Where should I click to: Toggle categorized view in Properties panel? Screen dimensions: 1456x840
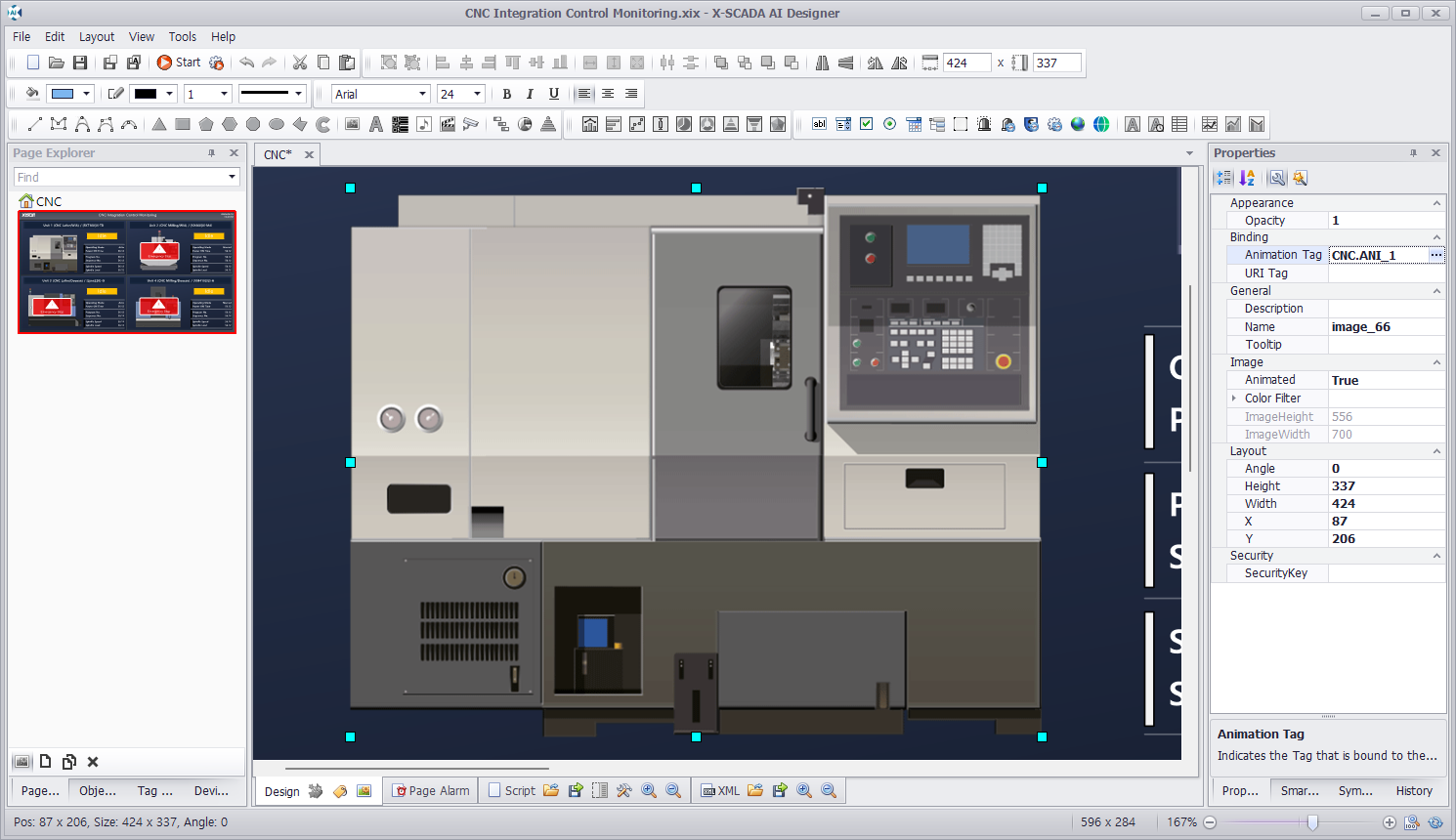(x=1223, y=178)
